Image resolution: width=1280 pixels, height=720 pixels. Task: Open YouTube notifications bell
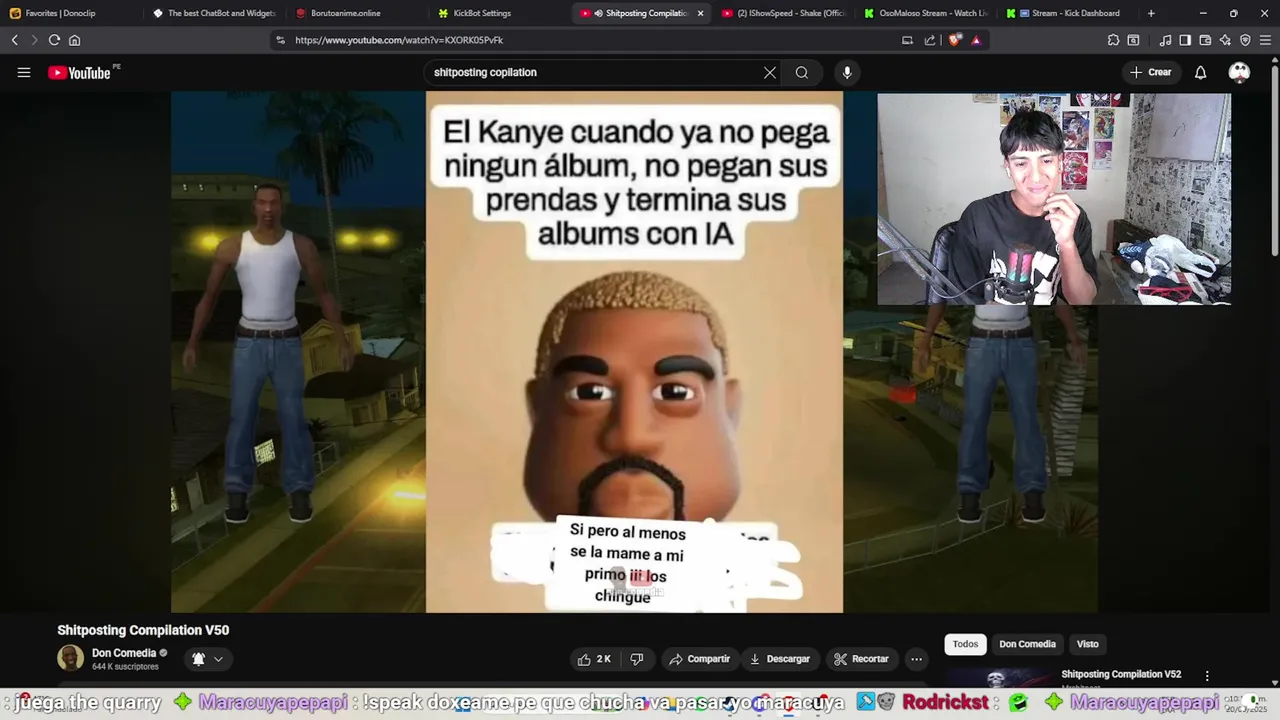[x=1200, y=72]
